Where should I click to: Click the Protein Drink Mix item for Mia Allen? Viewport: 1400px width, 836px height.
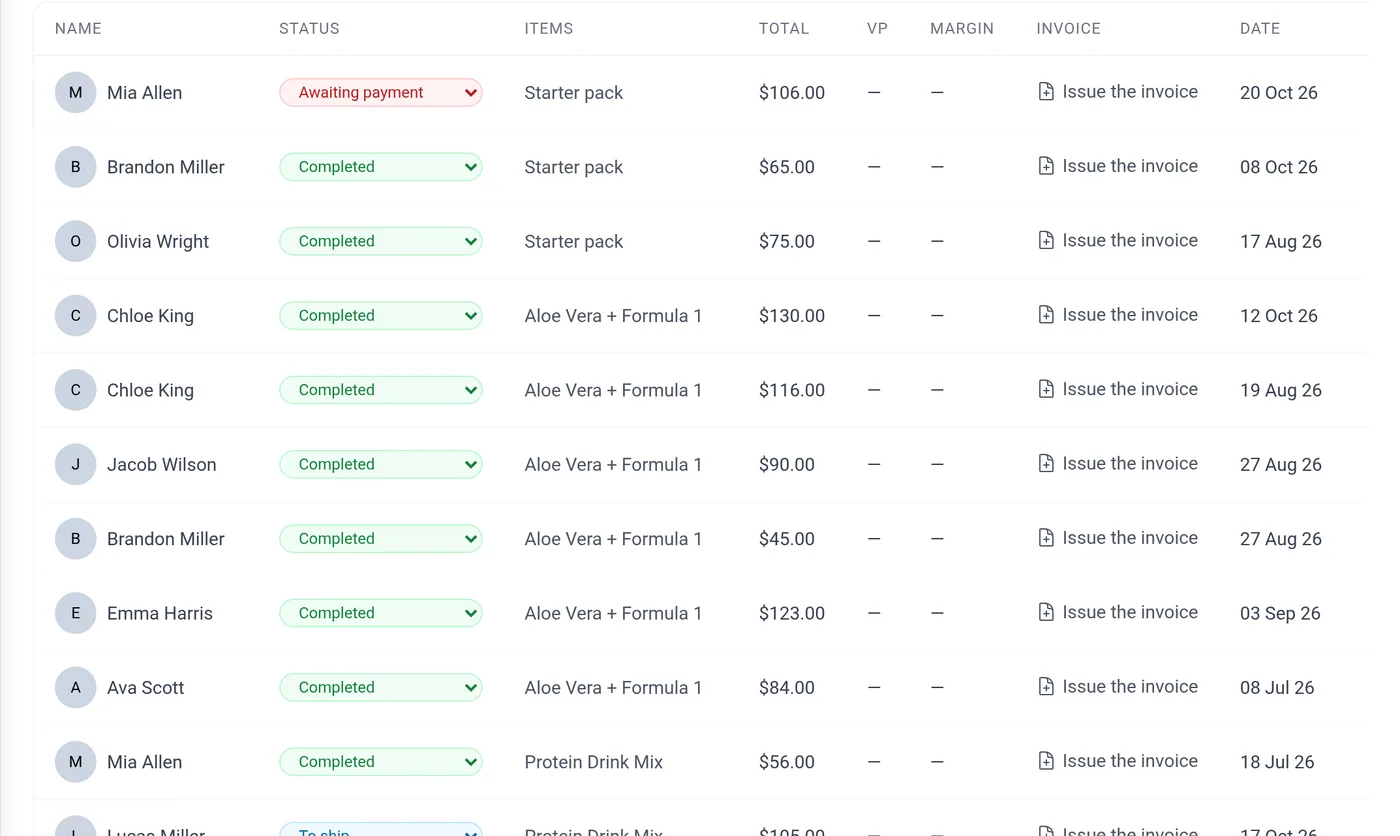pos(594,762)
